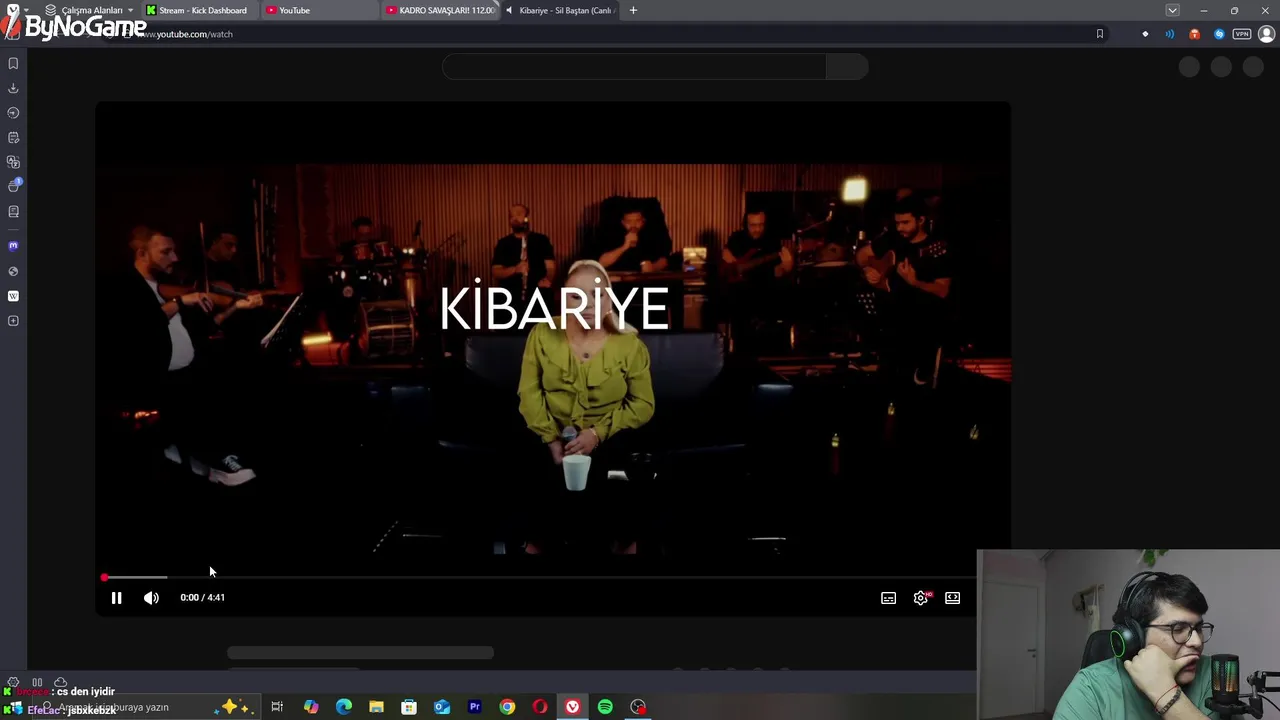The image size is (1280, 720).
Task: Open the history panel in sidebar
Action: 13,113
